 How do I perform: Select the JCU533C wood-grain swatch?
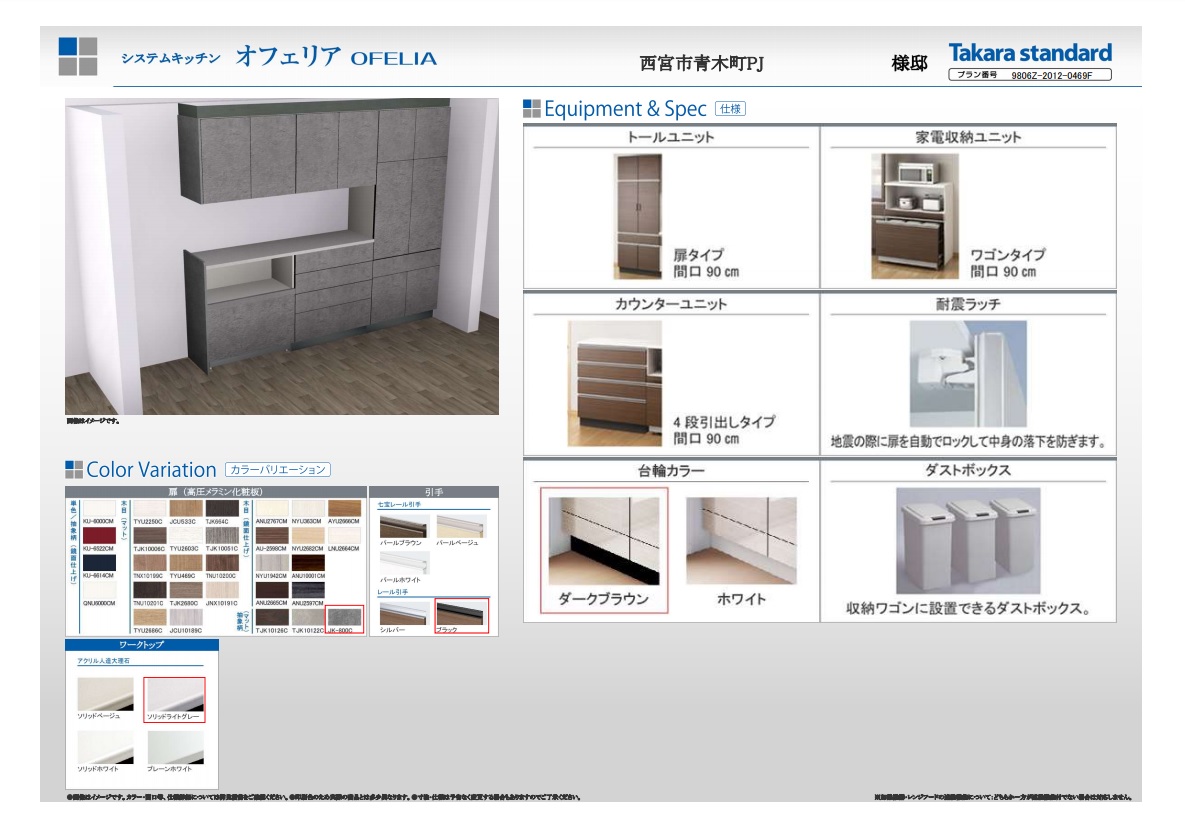coord(187,508)
